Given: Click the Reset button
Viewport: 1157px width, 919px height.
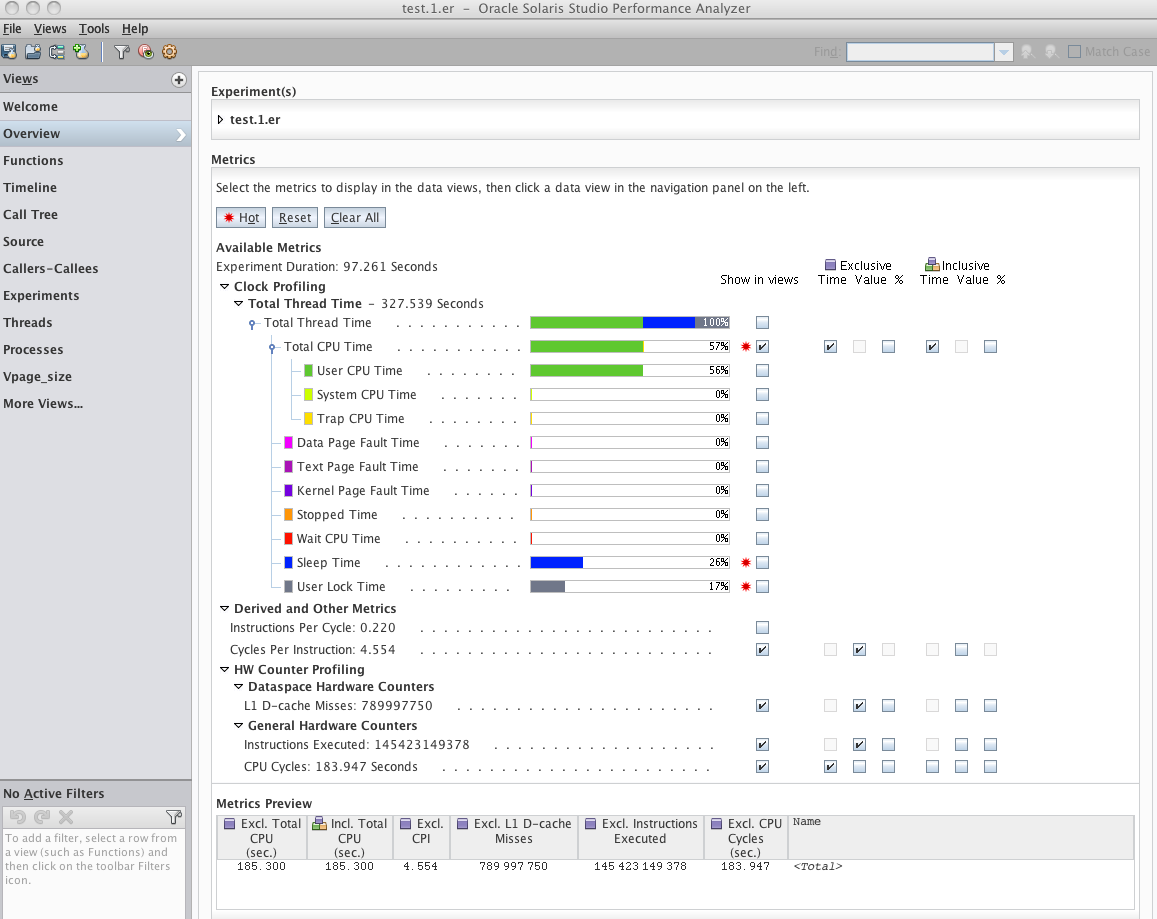Looking at the screenshot, I should click(294, 218).
